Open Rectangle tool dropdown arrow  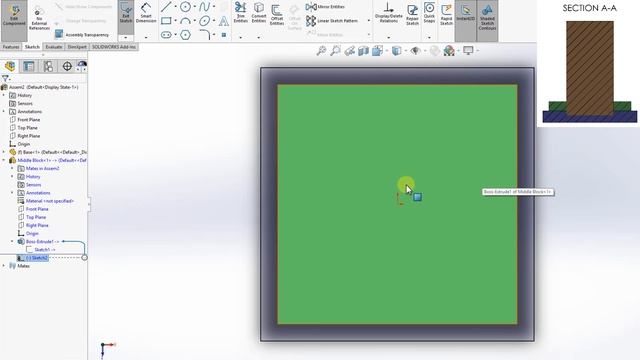176,21
